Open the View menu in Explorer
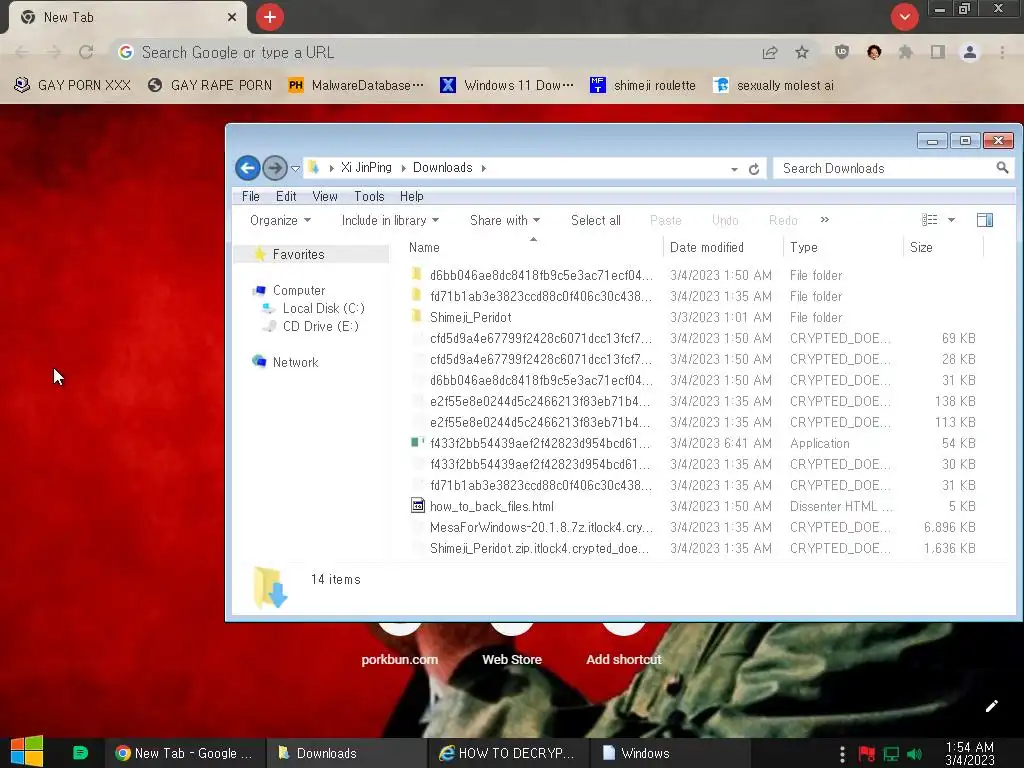 pyautogui.click(x=325, y=196)
